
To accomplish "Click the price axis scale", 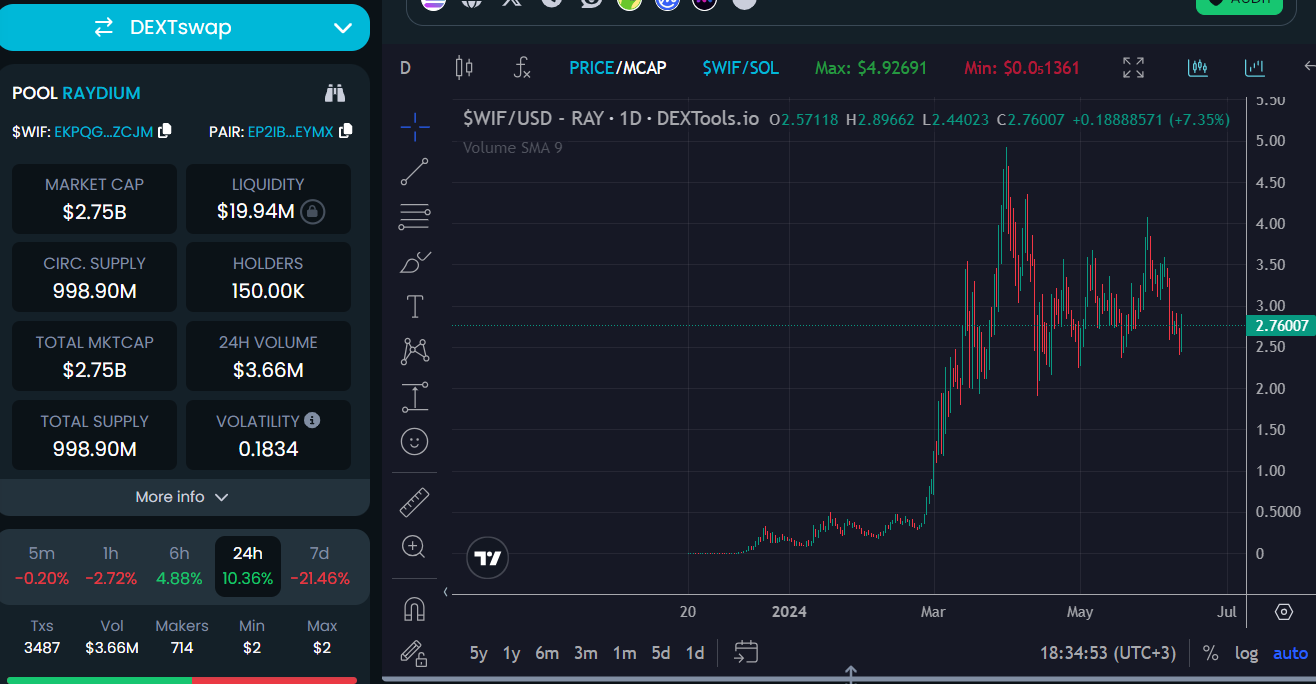I will coord(1281,345).
